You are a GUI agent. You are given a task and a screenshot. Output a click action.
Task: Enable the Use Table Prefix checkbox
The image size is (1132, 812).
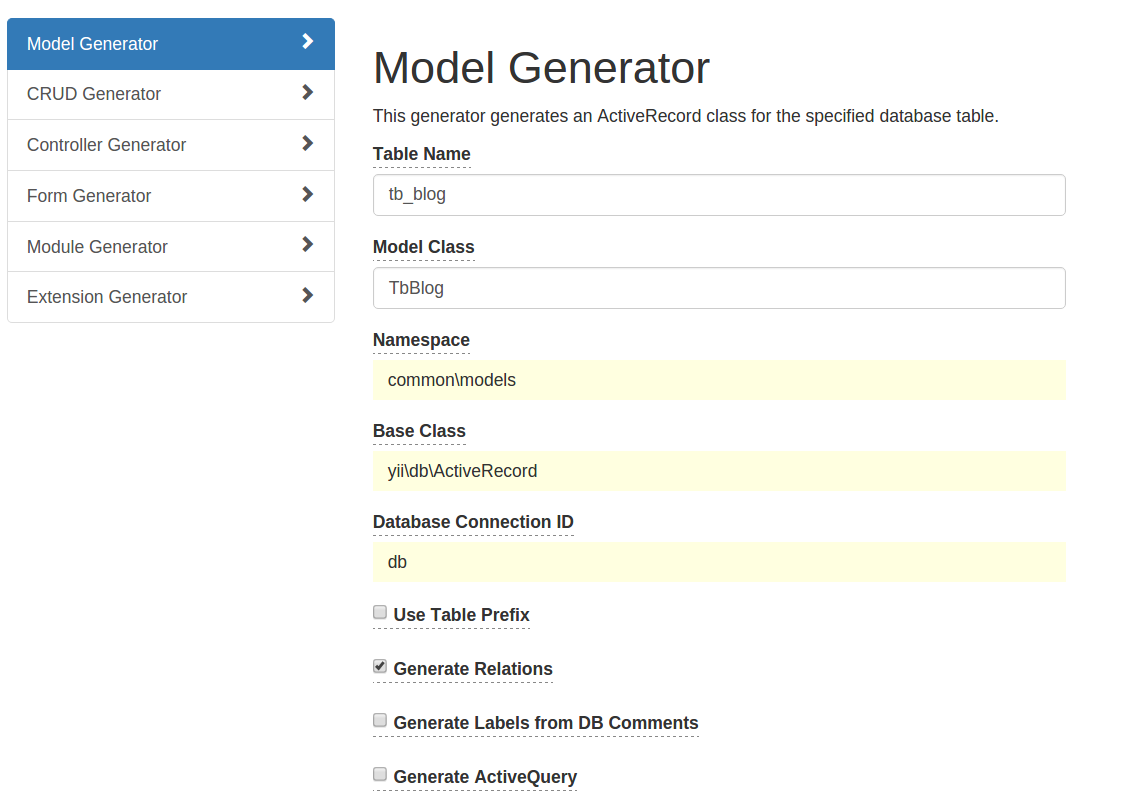380,613
